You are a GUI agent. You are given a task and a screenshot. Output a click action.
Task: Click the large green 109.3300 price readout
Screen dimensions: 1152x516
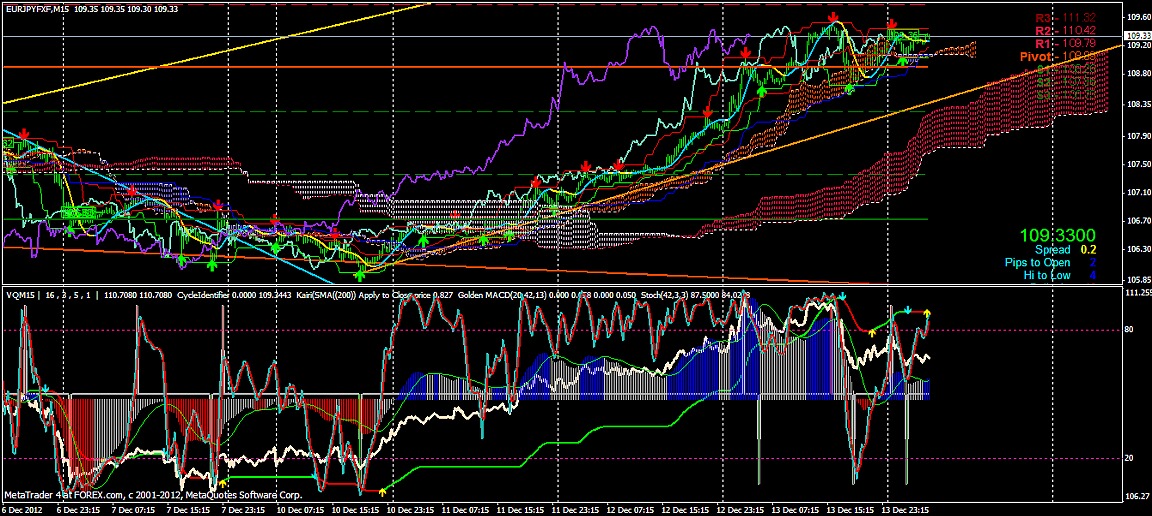pyautogui.click(x=1057, y=236)
